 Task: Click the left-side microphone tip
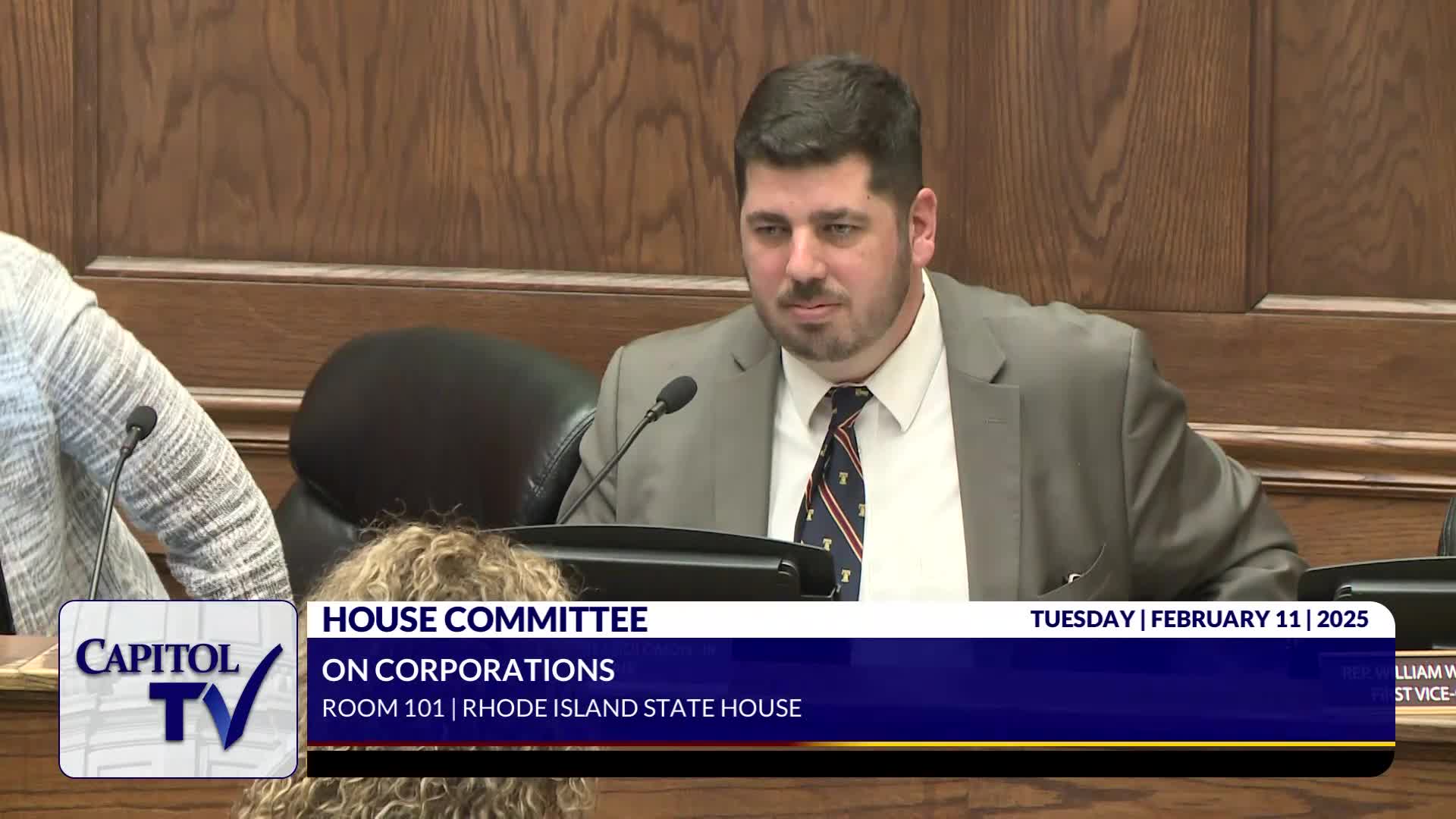[x=141, y=420]
